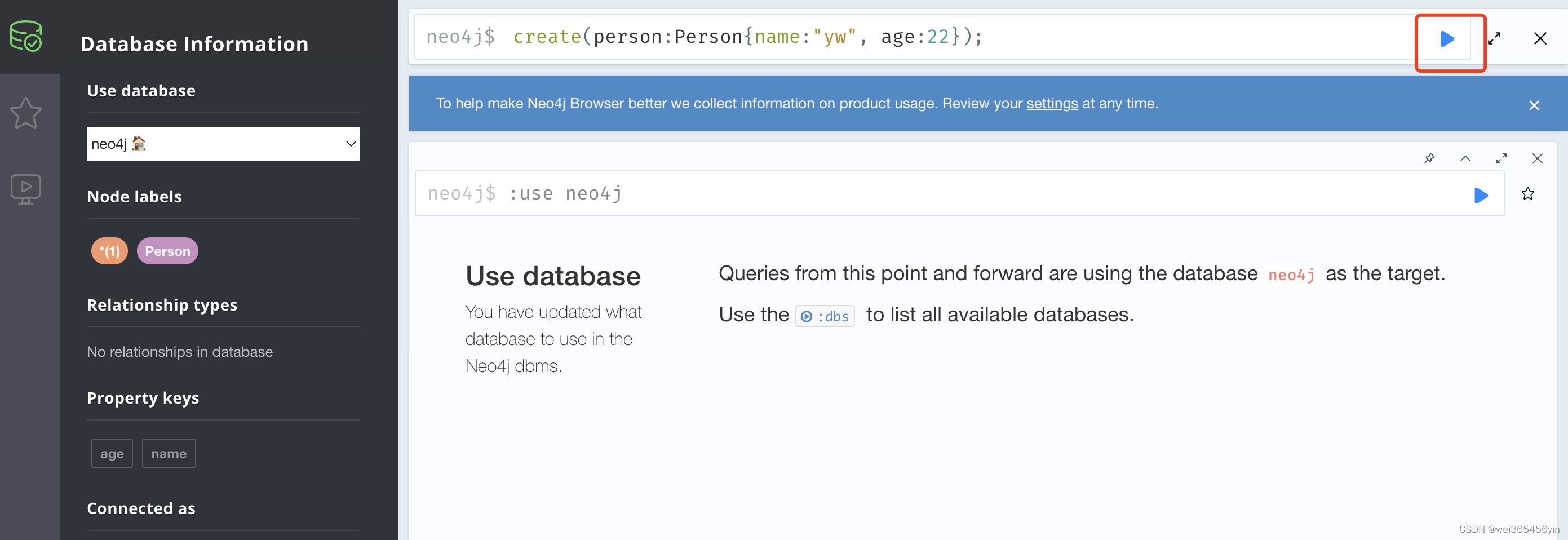The image size is (1568, 540).
Task: Open the Database Information sidebar icon
Action: point(26,37)
